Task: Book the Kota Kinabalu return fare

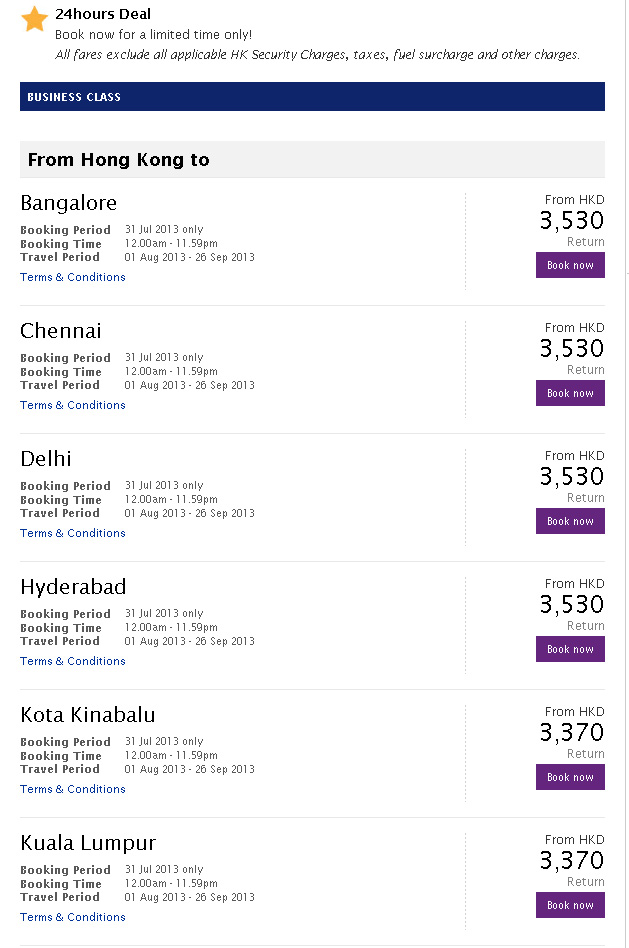Action: [570, 777]
